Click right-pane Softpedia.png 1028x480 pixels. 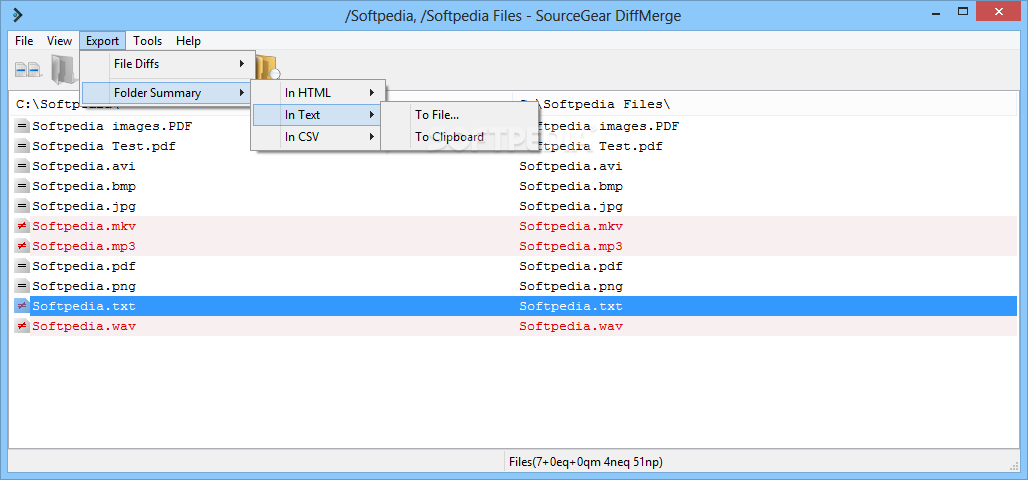[571, 287]
